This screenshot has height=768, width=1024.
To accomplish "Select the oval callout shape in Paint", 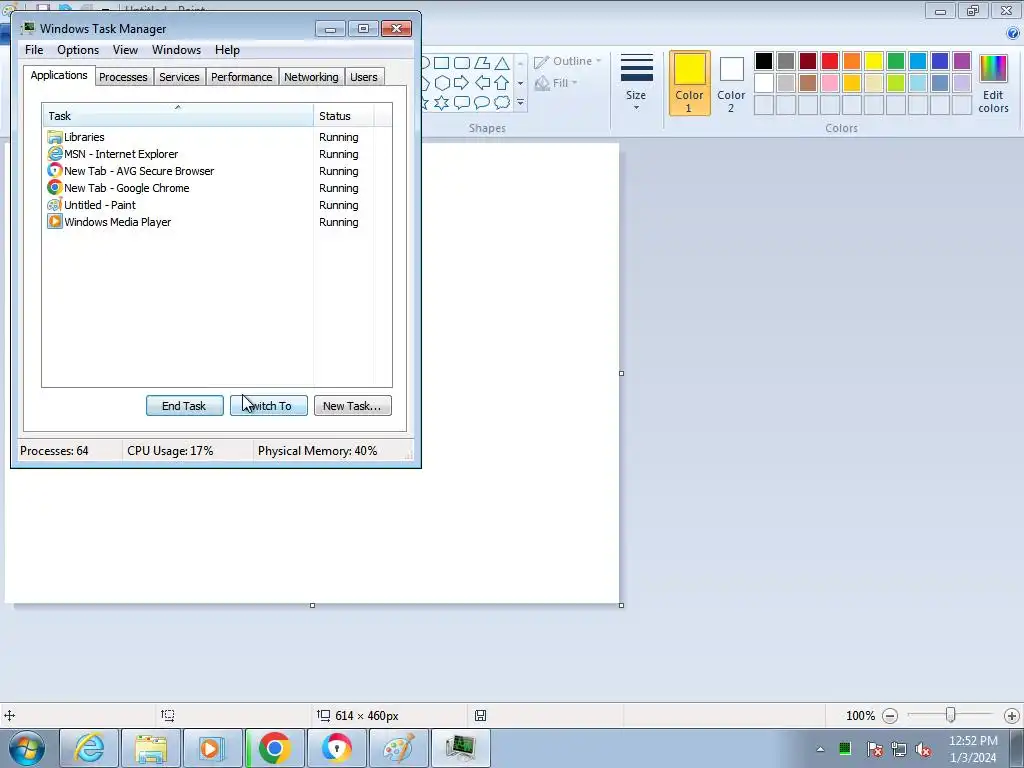I will click(x=482, y=103).
